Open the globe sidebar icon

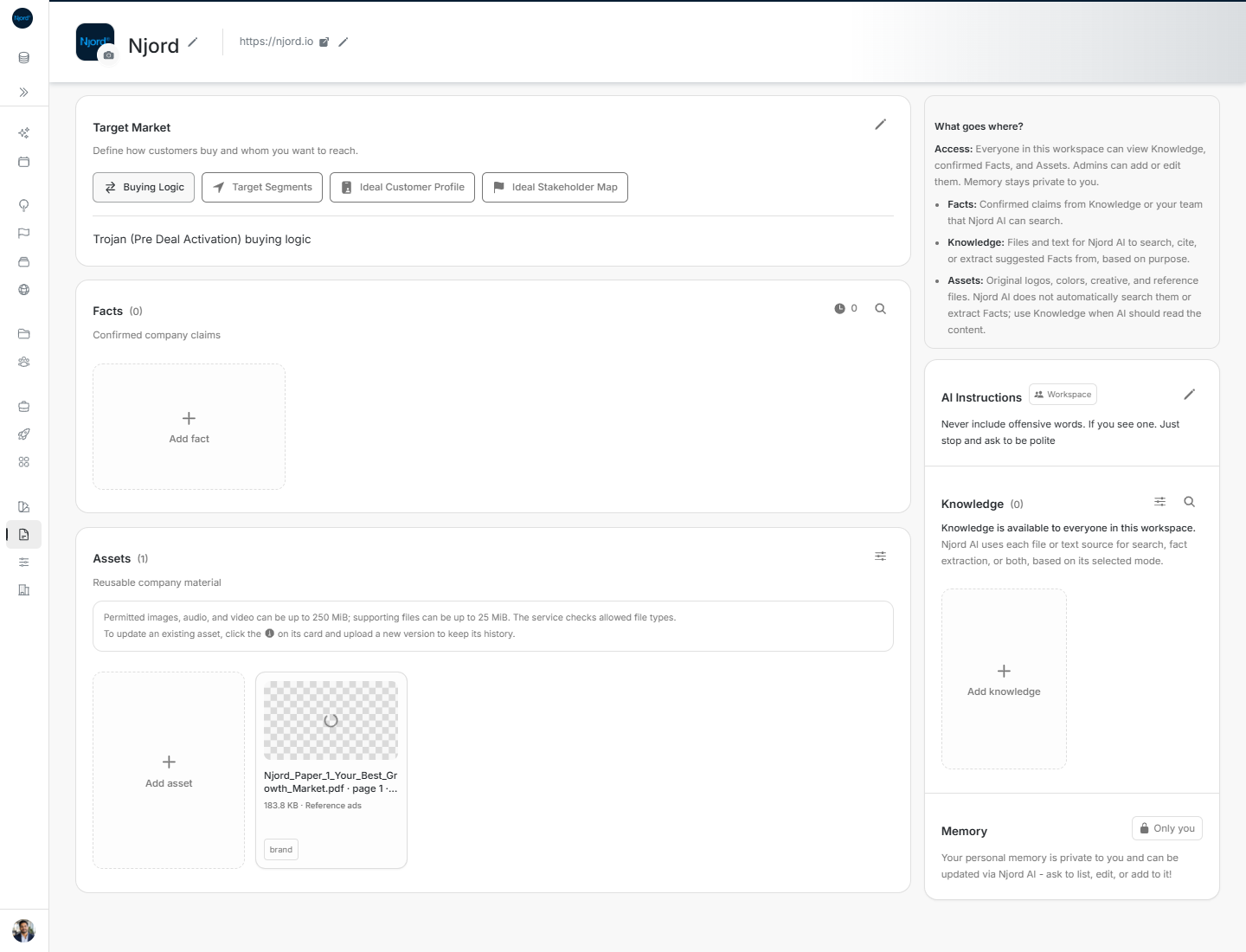click(23, 290)
